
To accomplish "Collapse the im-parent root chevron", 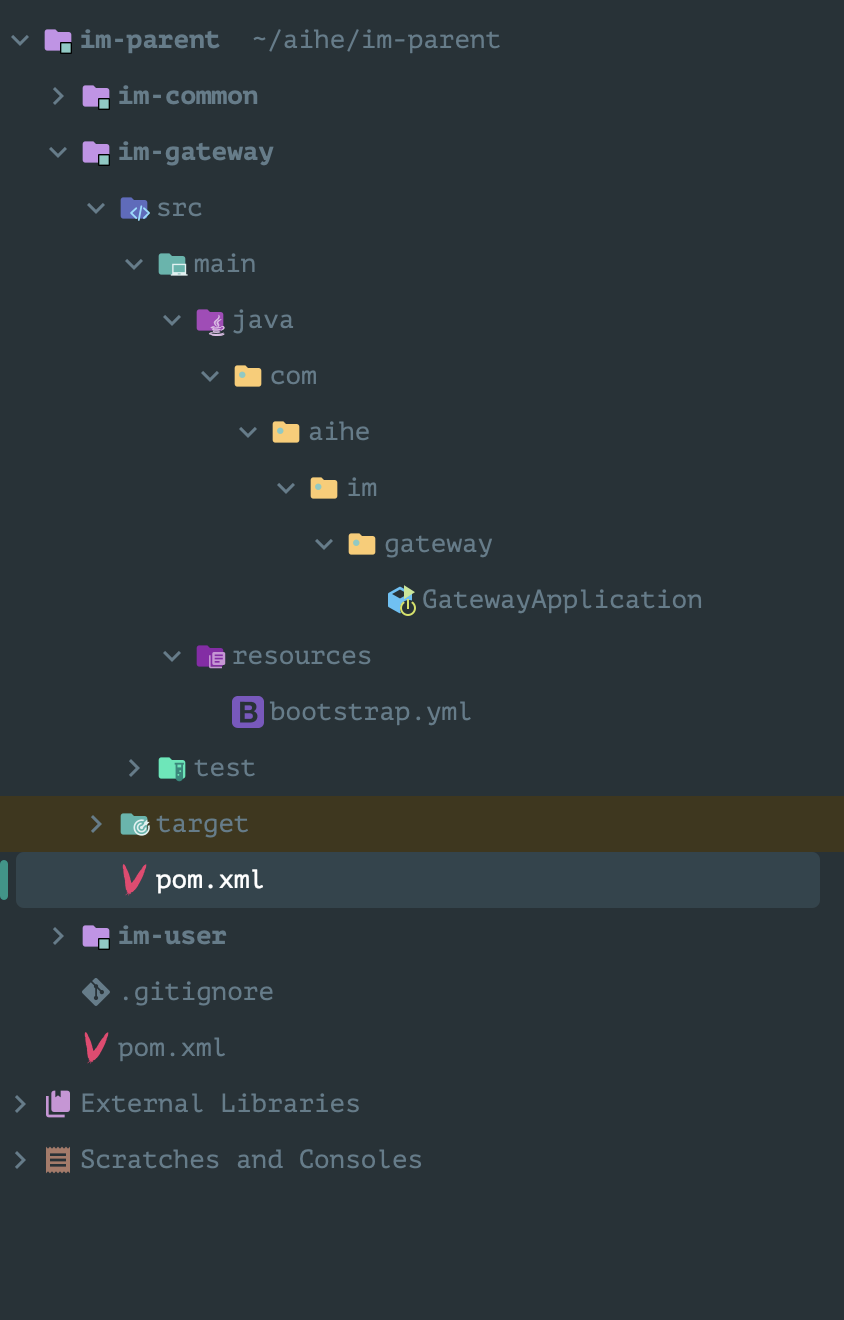I will [20, 40].
